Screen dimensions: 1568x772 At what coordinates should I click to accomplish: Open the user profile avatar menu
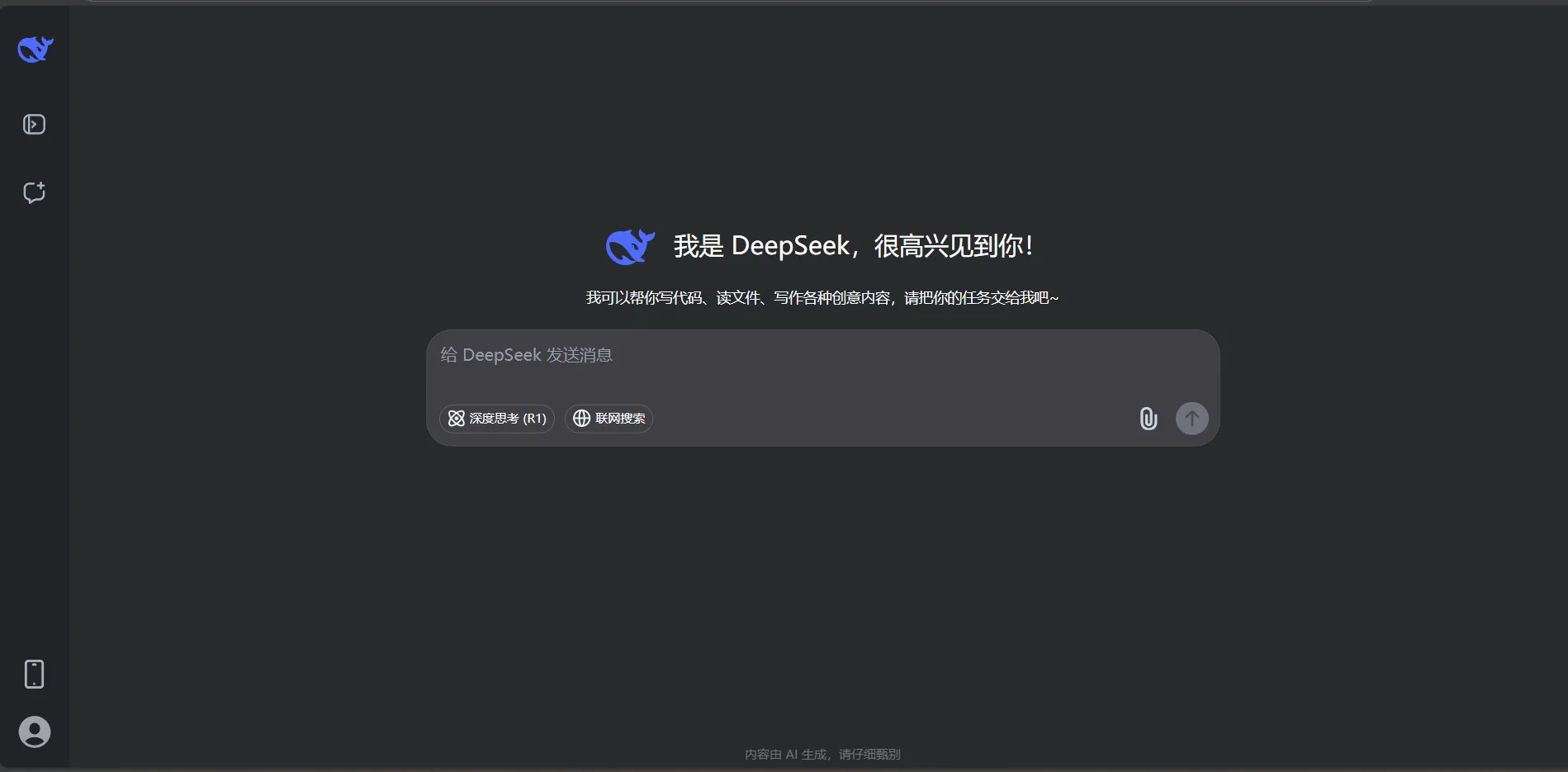(x=35, y=732)
